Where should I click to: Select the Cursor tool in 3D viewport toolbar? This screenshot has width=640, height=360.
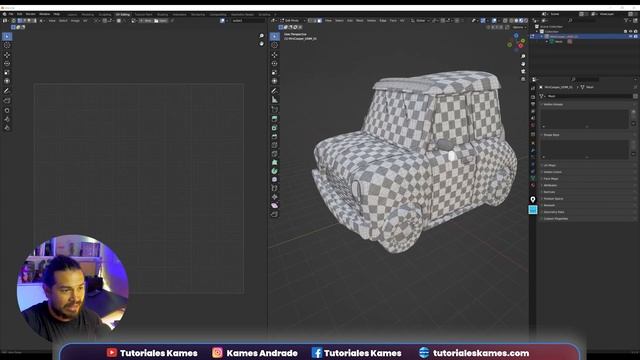(x=275, y=45)
